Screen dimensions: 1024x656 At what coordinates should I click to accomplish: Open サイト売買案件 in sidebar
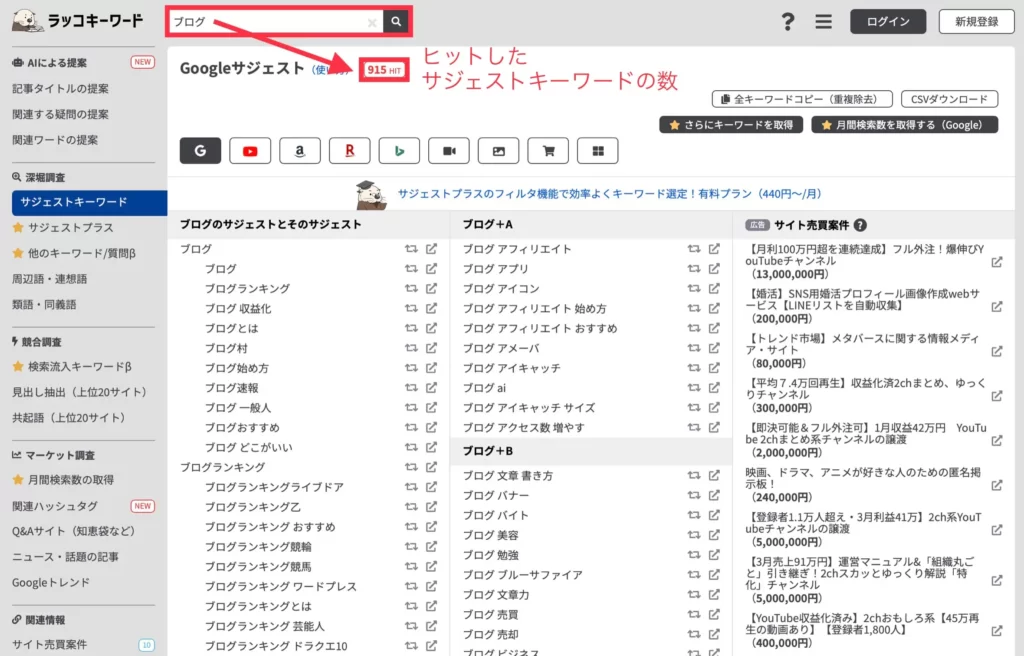tap(50, 645)
